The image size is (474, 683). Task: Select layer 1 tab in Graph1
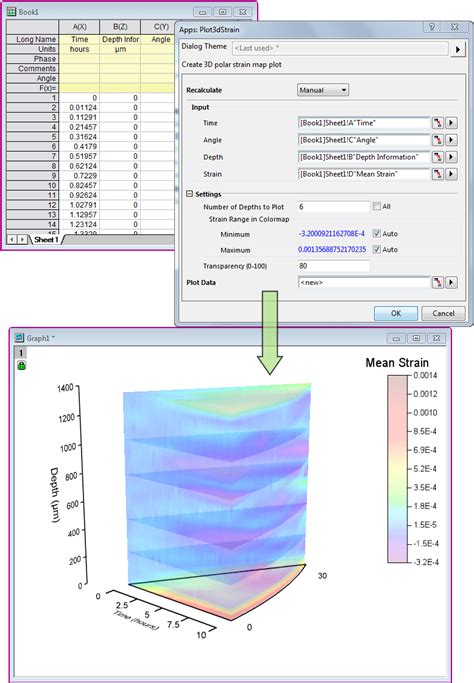[x=20, y=352]
